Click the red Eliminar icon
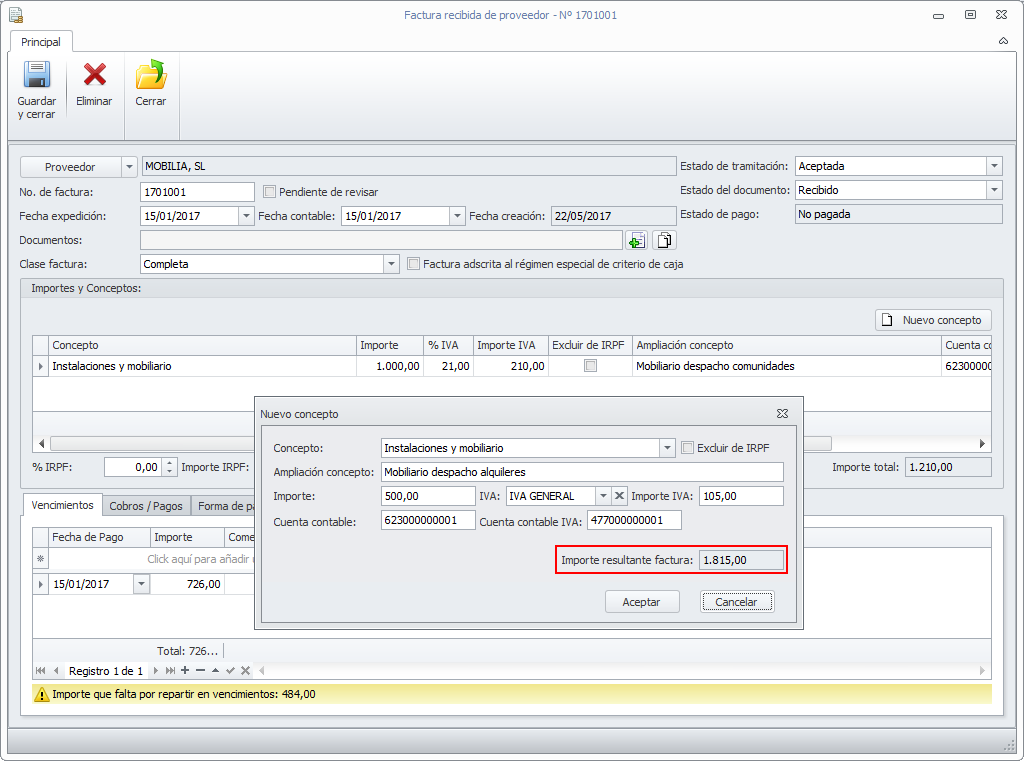This screenshot has height=761, width=1024. [x=94, y=76]
